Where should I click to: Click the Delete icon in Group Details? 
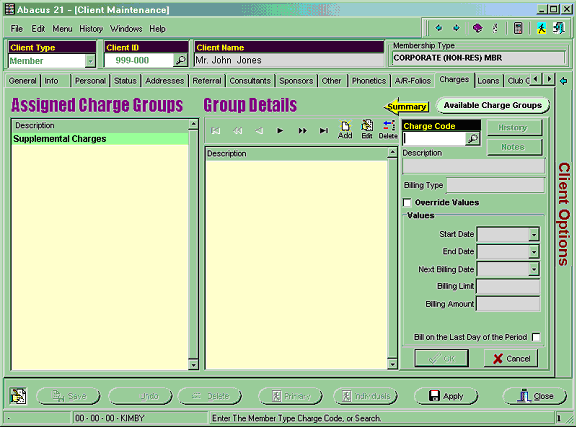click(x=388, y=130)
